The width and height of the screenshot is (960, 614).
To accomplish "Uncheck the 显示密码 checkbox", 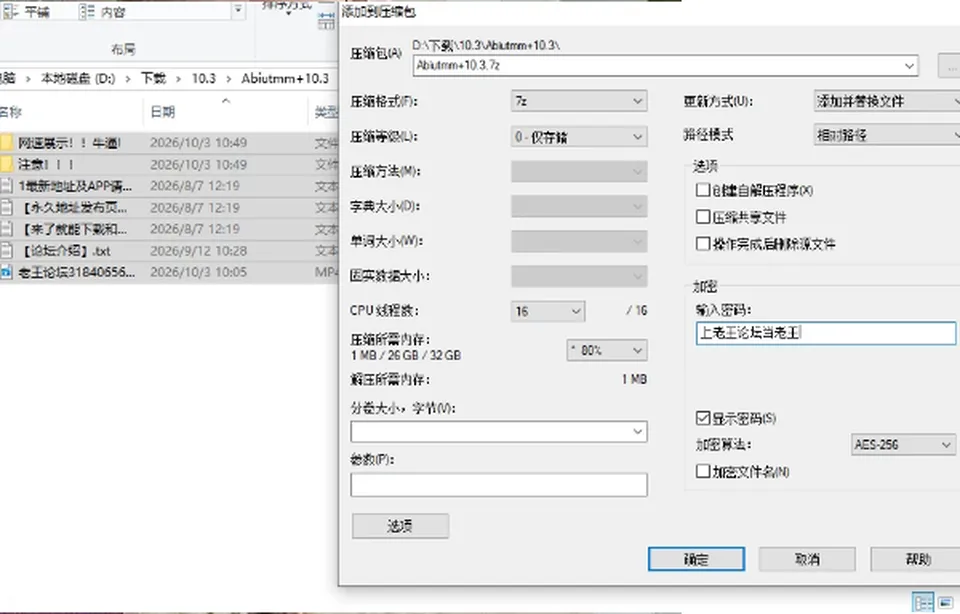I will coord(703,418).
